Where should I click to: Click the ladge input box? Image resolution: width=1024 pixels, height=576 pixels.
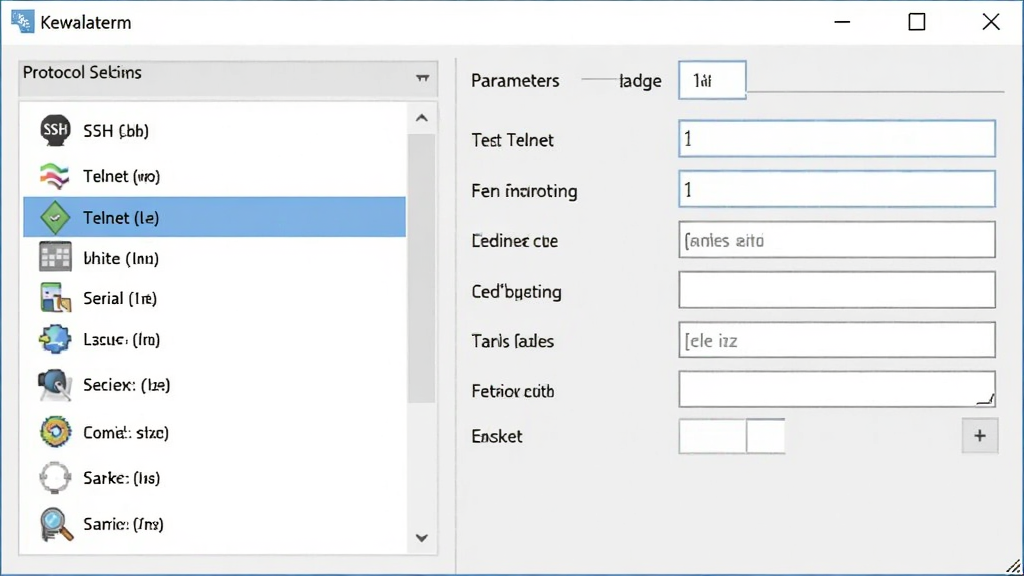(x=712, y=80)
